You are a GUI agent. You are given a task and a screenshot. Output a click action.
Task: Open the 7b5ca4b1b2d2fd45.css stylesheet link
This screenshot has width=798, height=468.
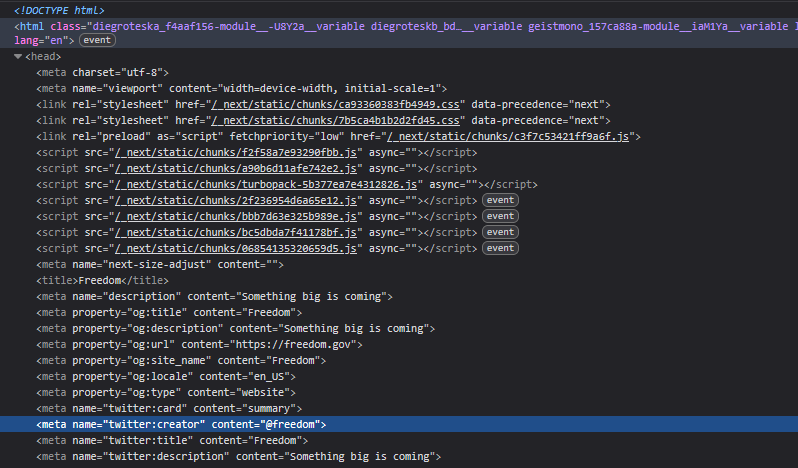(x=336, y=121)
